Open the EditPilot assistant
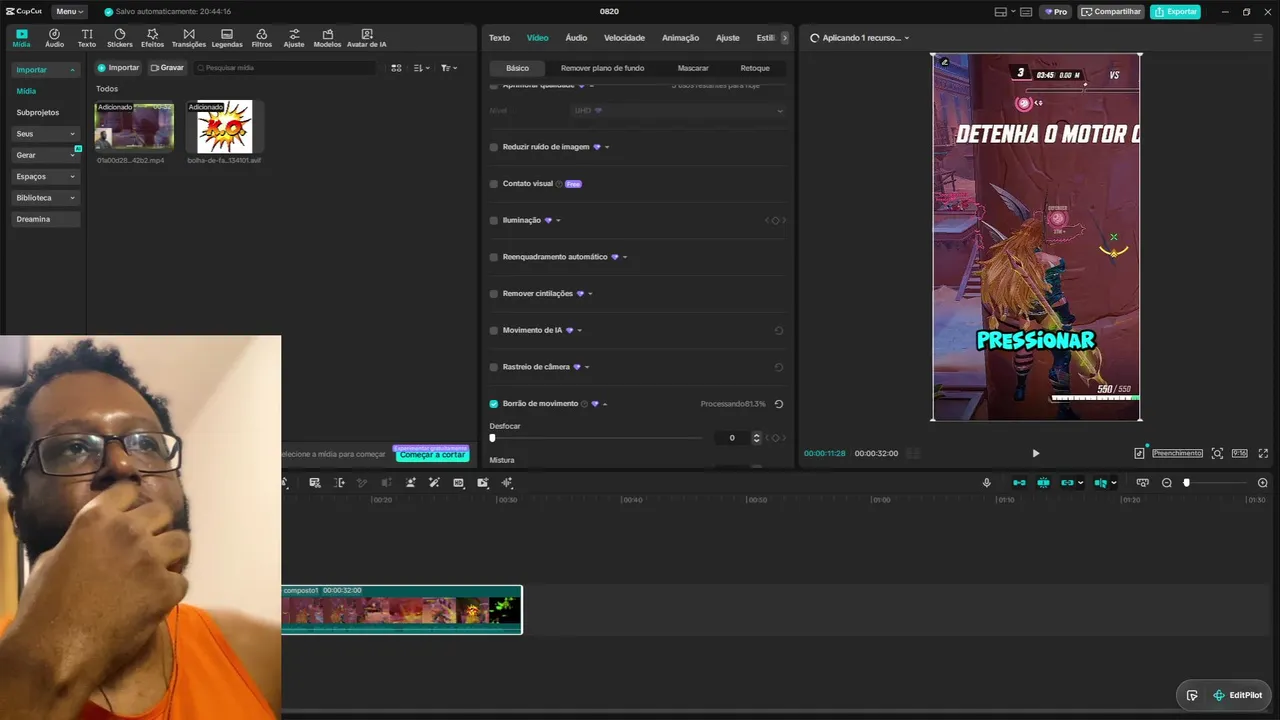This screenshot has width=1280, height=720. pos(1237,695)
